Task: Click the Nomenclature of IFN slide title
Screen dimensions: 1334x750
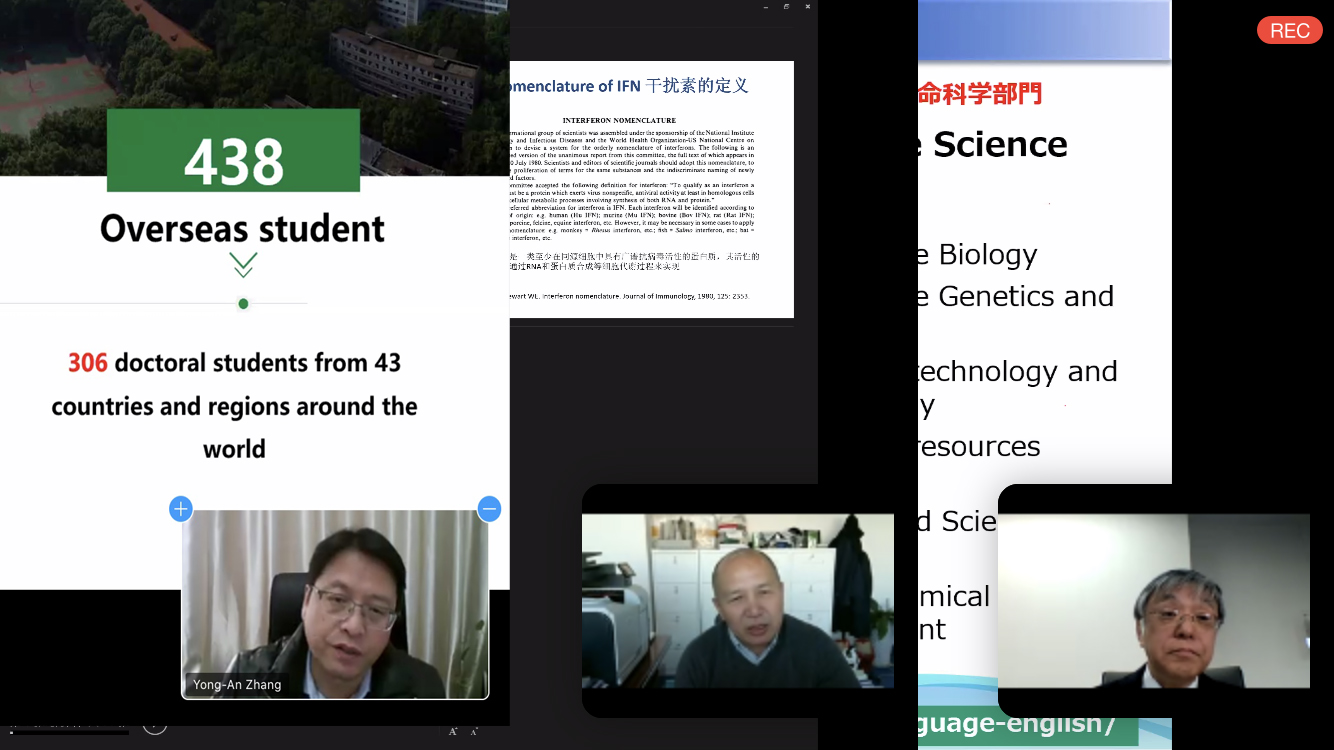Action: [629, 86]
